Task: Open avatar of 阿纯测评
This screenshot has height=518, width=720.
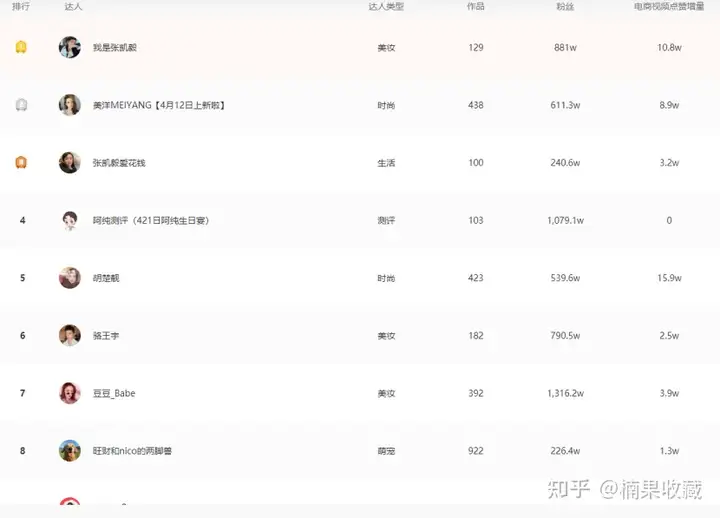Action: pyautogui.click(x=70, y=220)
